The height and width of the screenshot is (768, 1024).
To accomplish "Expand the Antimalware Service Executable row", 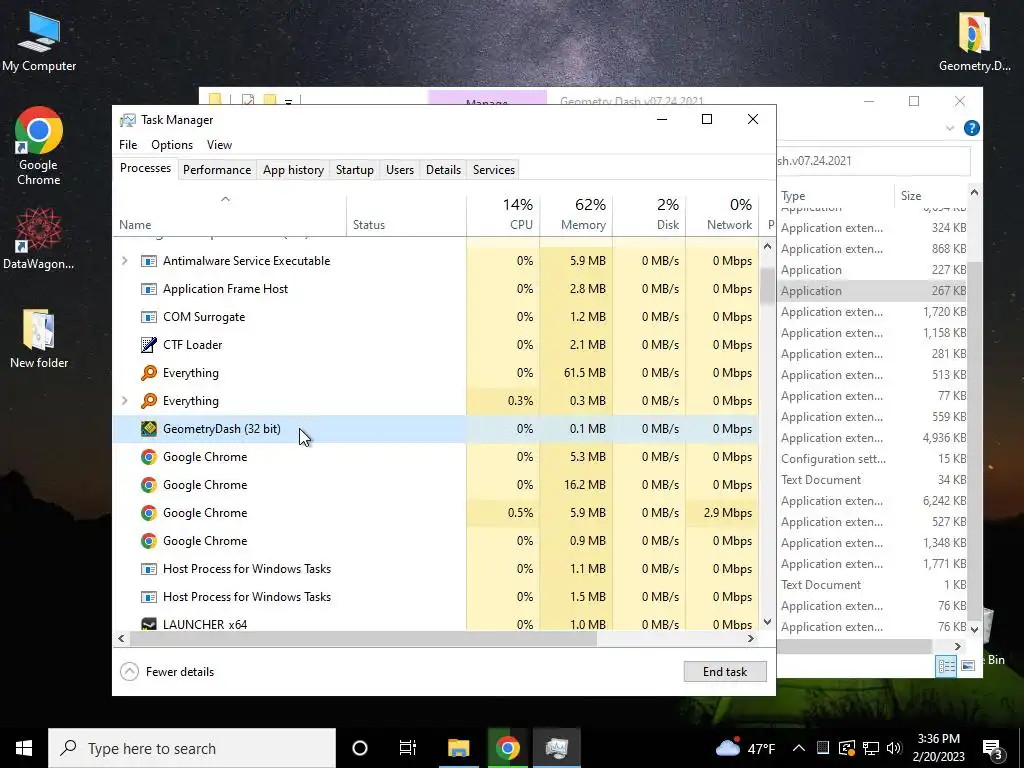I will 125,261.
